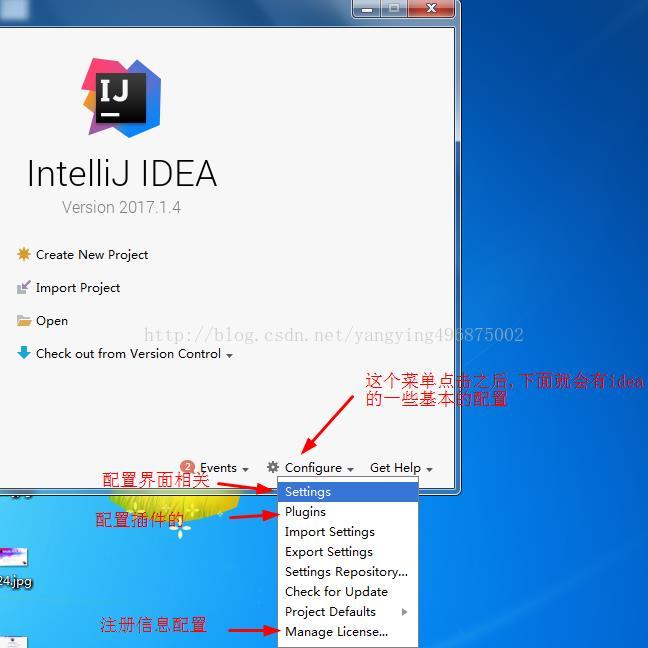Click the Events notification badge

pos(188,466)
